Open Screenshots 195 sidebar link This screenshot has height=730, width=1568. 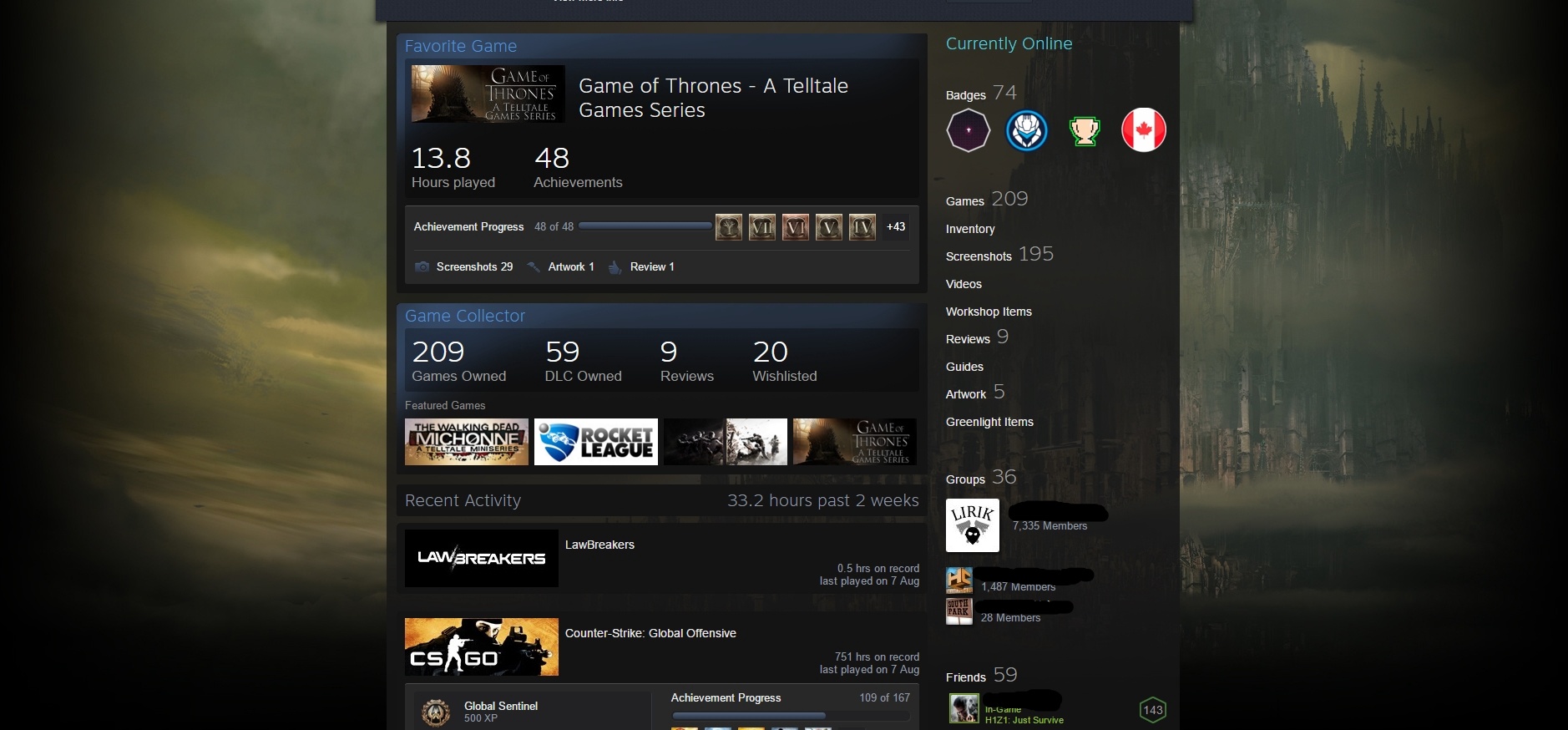coord(999,255)
